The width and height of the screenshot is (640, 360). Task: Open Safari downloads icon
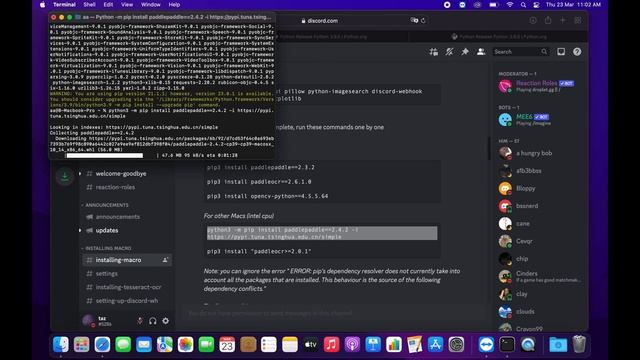533,20
